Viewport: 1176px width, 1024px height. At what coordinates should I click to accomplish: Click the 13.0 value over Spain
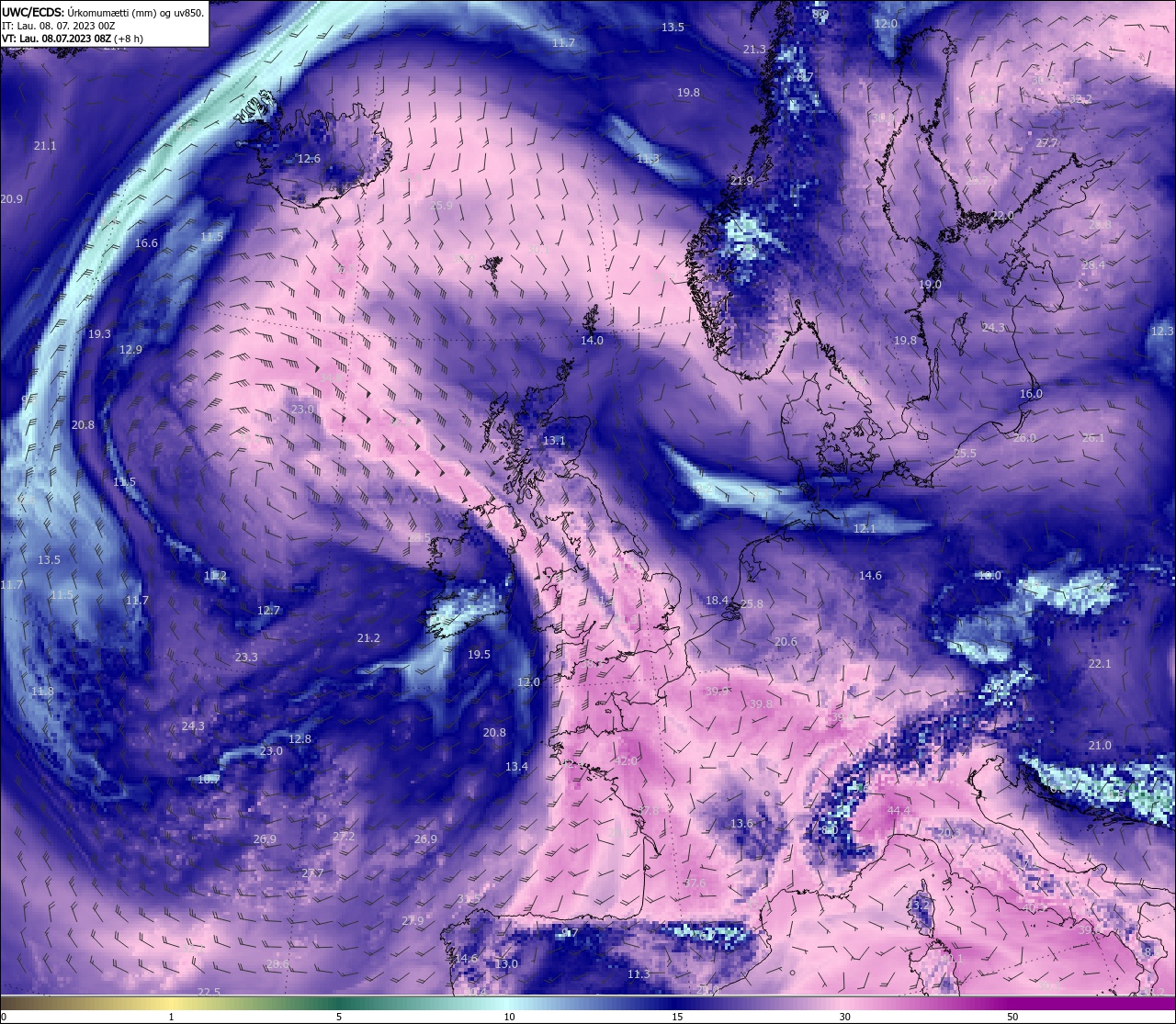[506, 964]
